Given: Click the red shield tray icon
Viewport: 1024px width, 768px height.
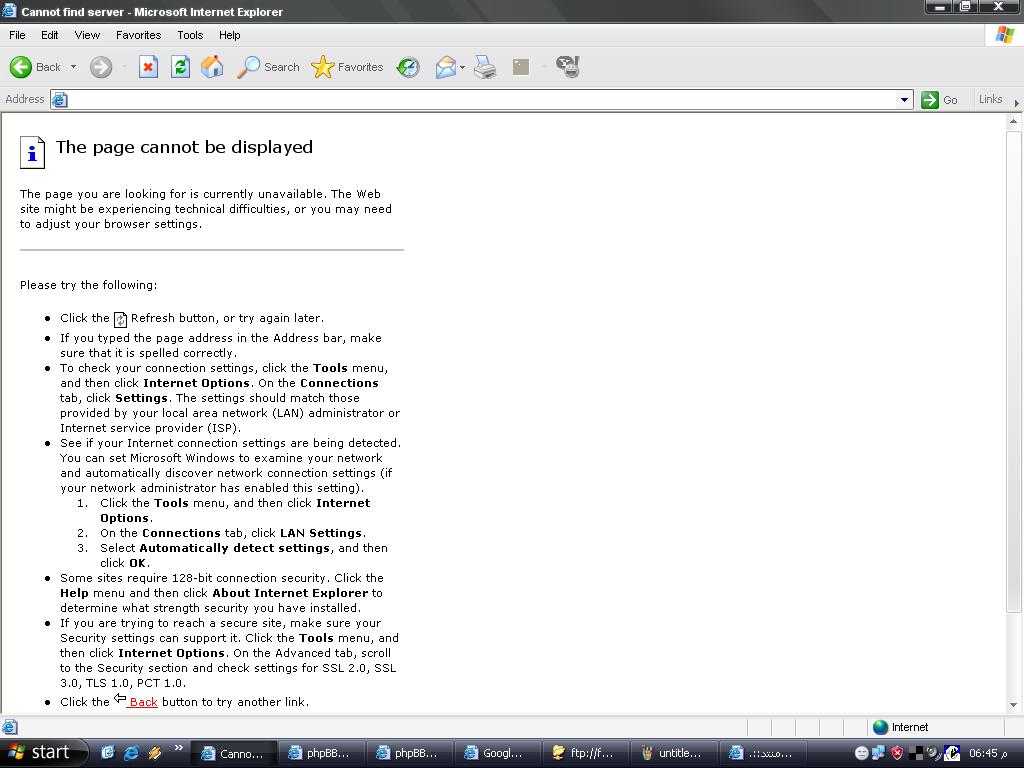Looking at the screenshot, I should click(897, 753).
